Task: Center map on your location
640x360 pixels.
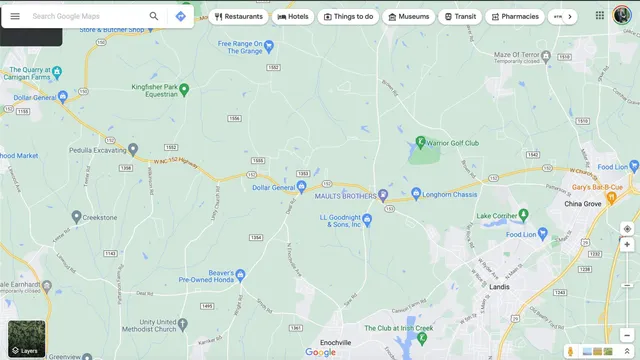Action: [x=627, y=229]
